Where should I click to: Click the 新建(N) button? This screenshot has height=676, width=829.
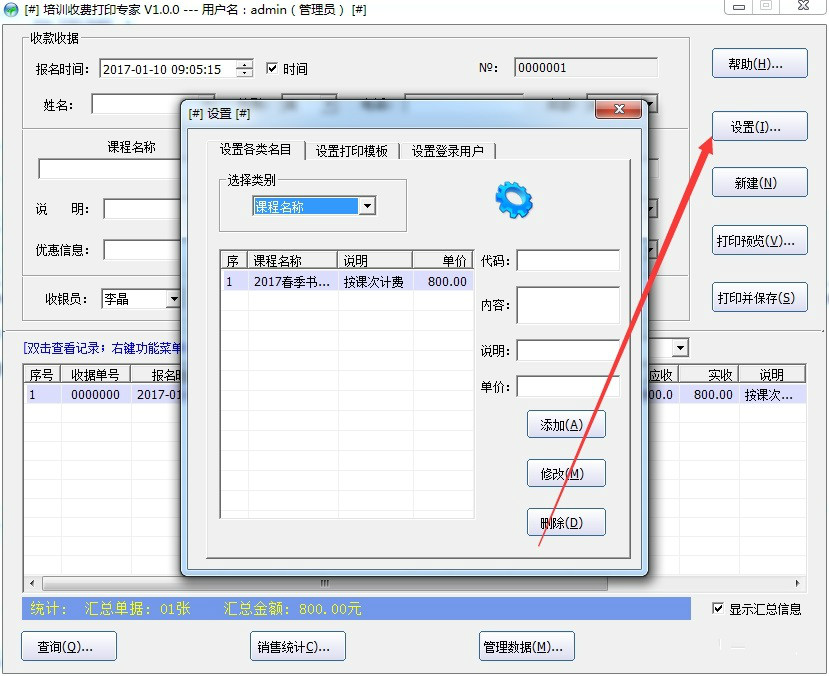point(760,182)
